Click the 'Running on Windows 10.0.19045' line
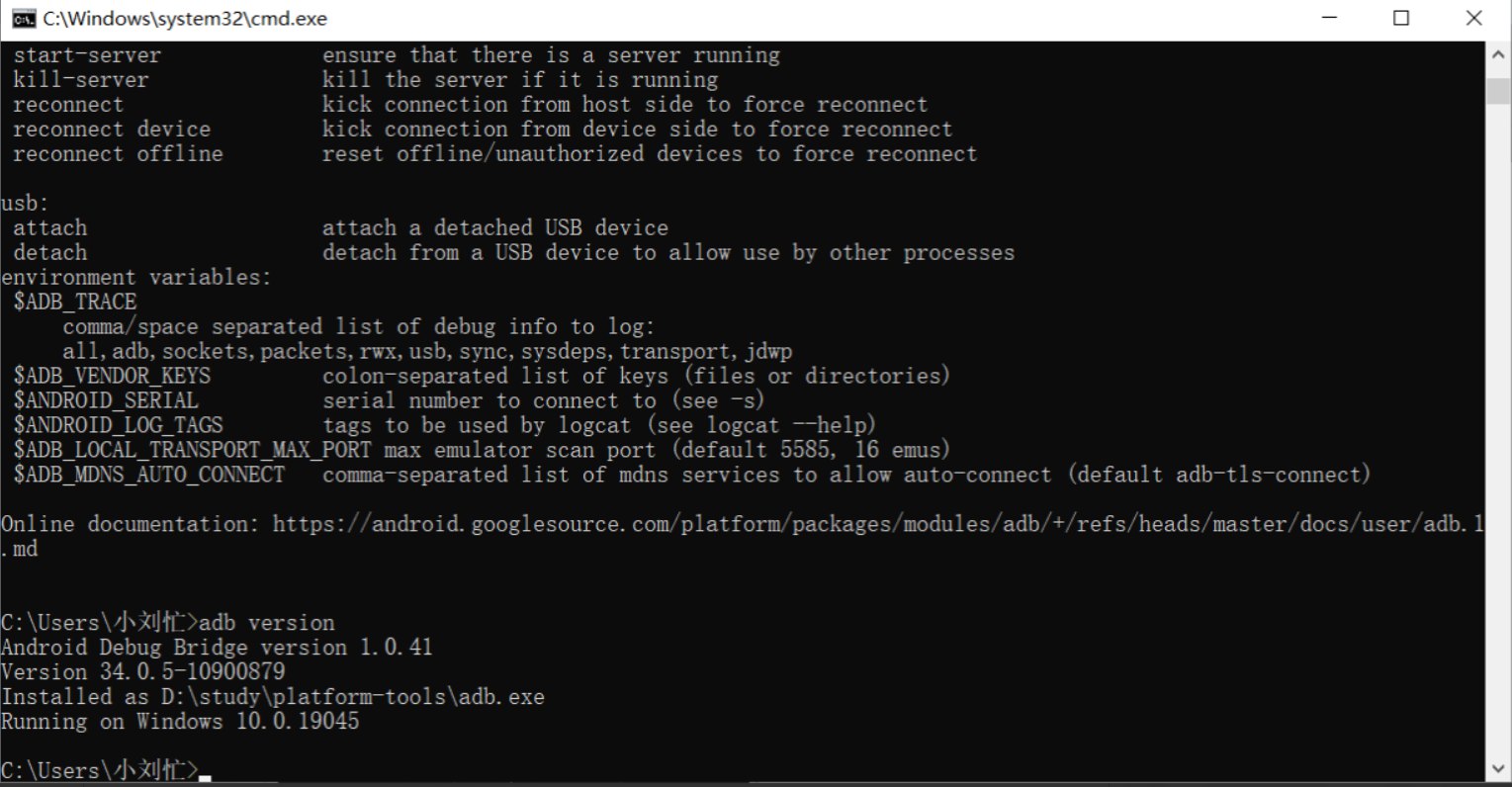 click(x=180, y=722)
